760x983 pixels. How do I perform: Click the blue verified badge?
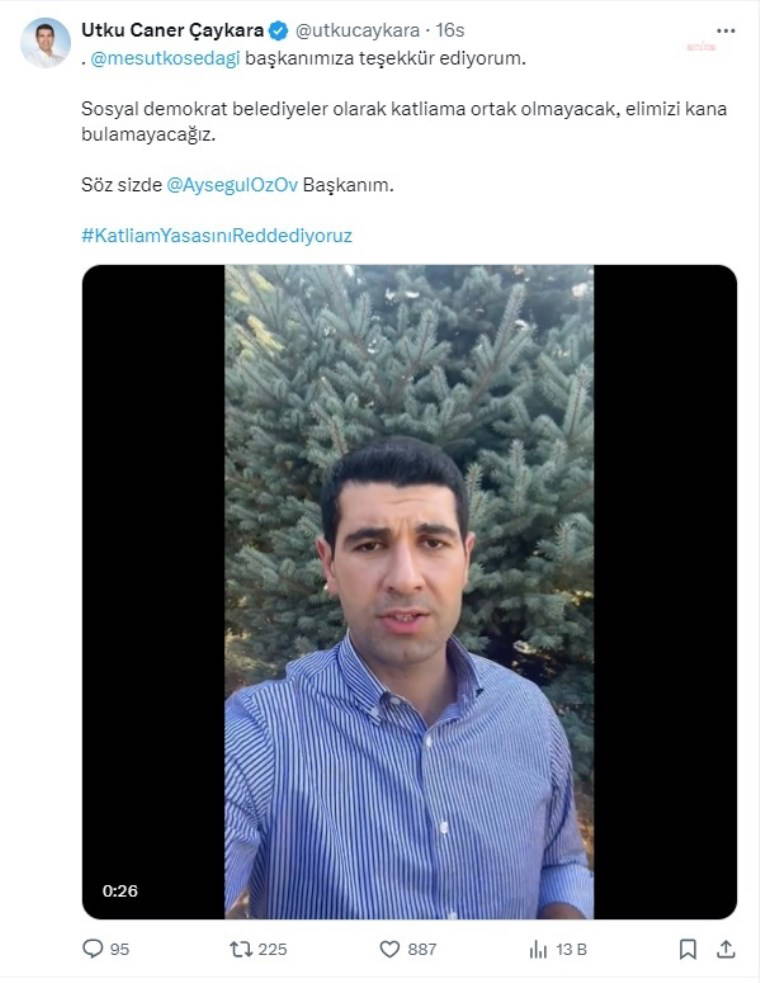278,30
